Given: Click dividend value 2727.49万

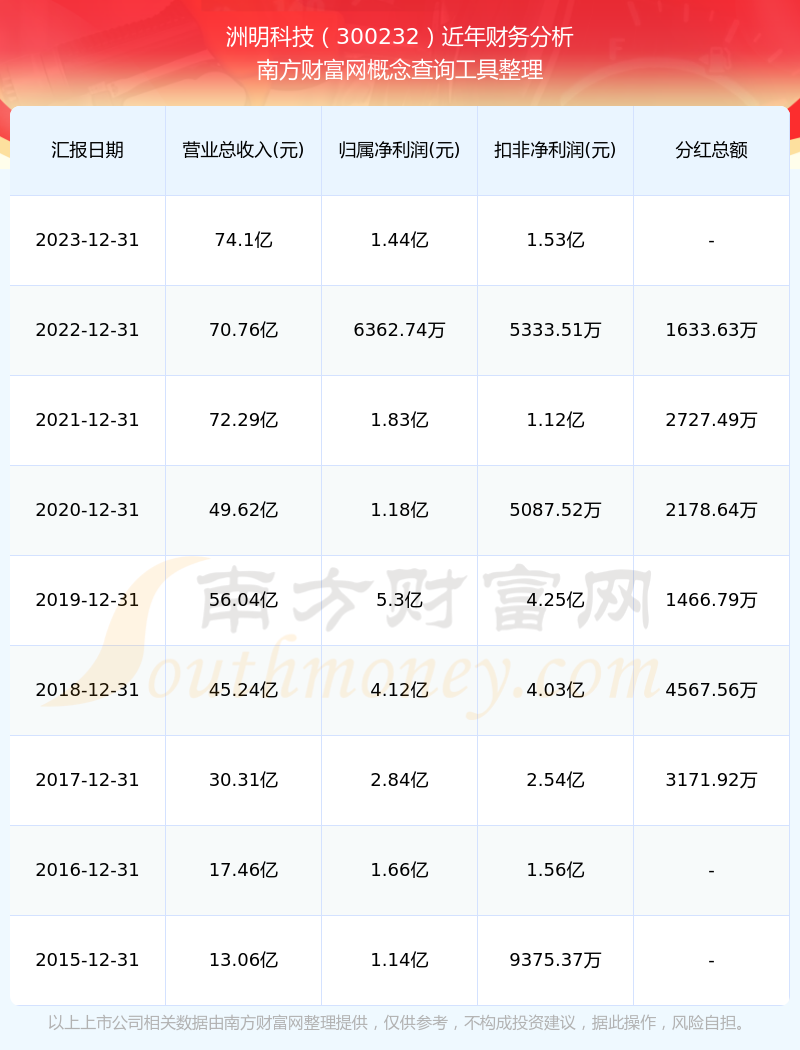Looking at the screenshot, I should [x=712, y=420].
